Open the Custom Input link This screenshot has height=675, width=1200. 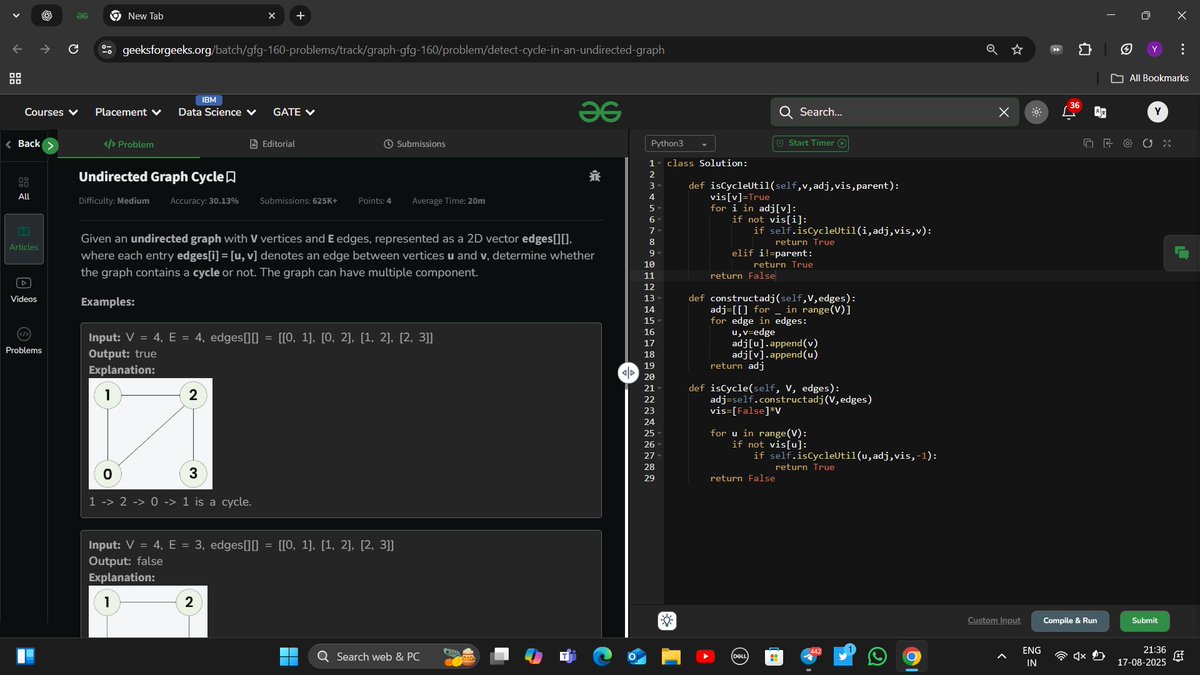(994, 620)
